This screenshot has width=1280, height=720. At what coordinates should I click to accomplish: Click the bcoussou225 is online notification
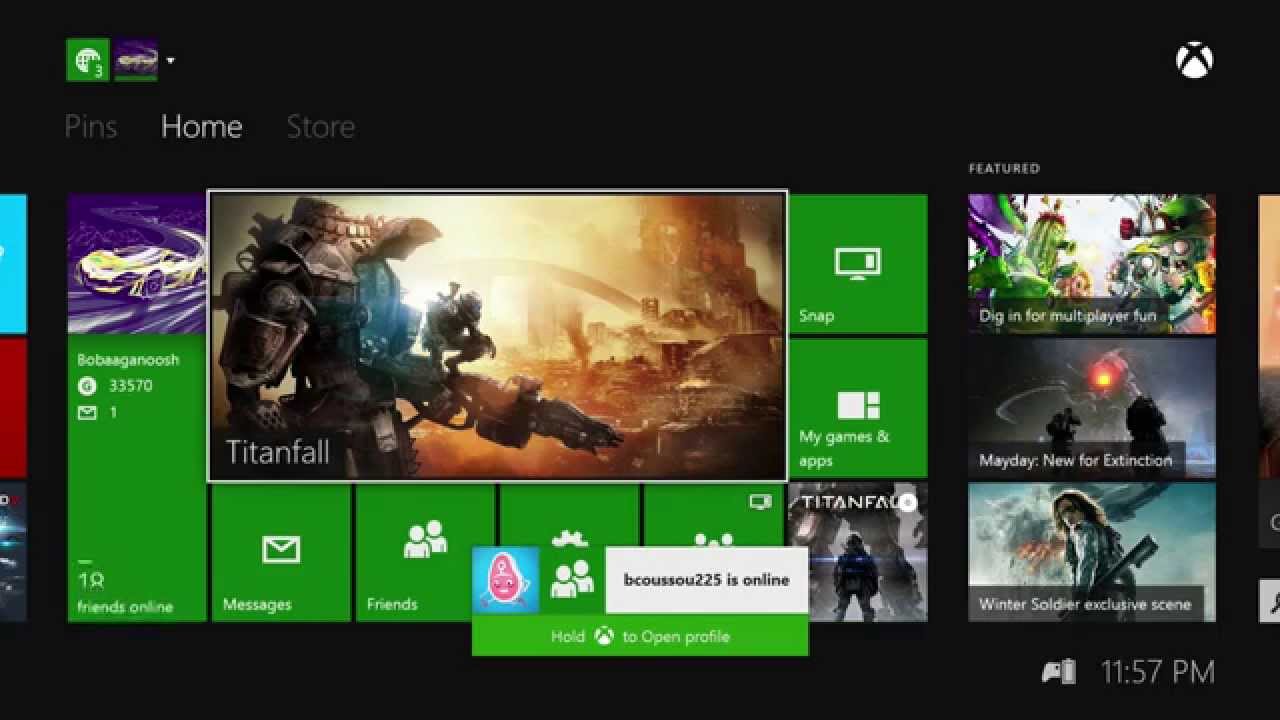(x=706, y=580)
